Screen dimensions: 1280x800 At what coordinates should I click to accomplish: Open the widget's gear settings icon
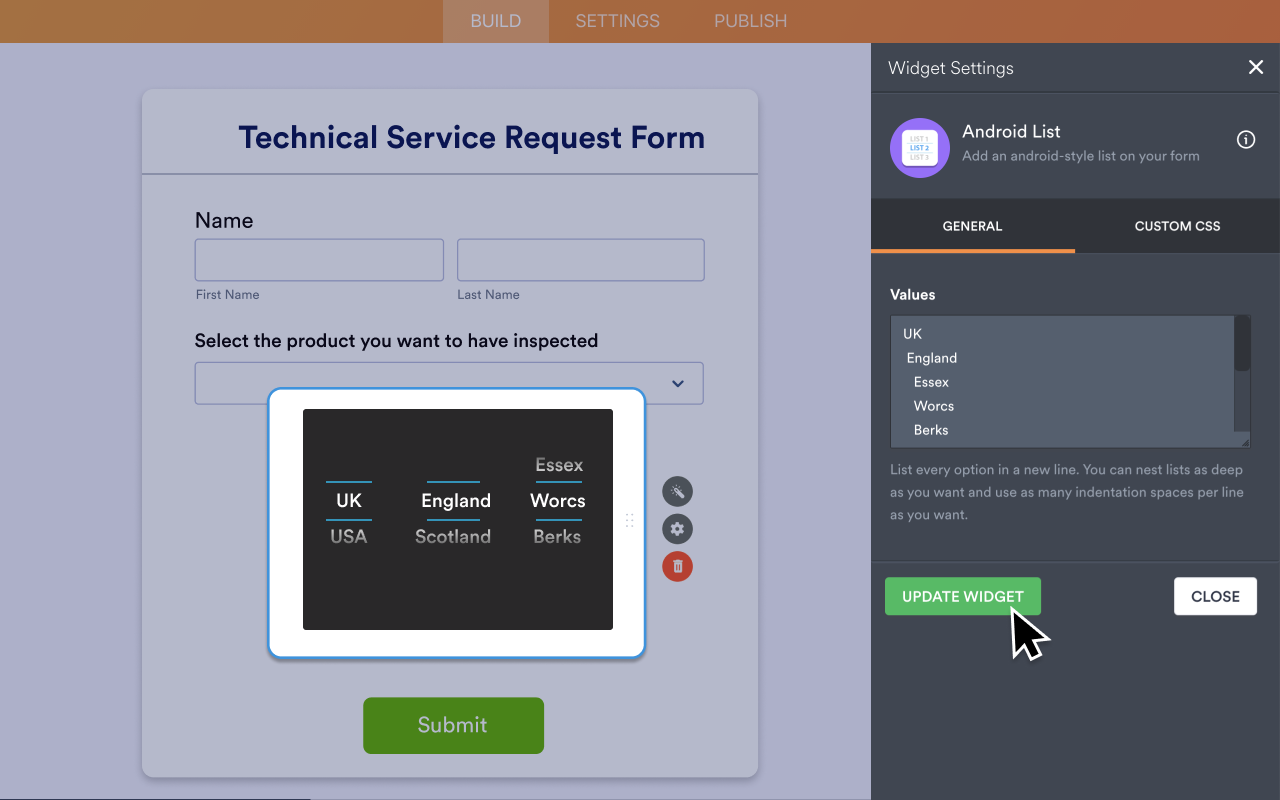tap(677, 528)
